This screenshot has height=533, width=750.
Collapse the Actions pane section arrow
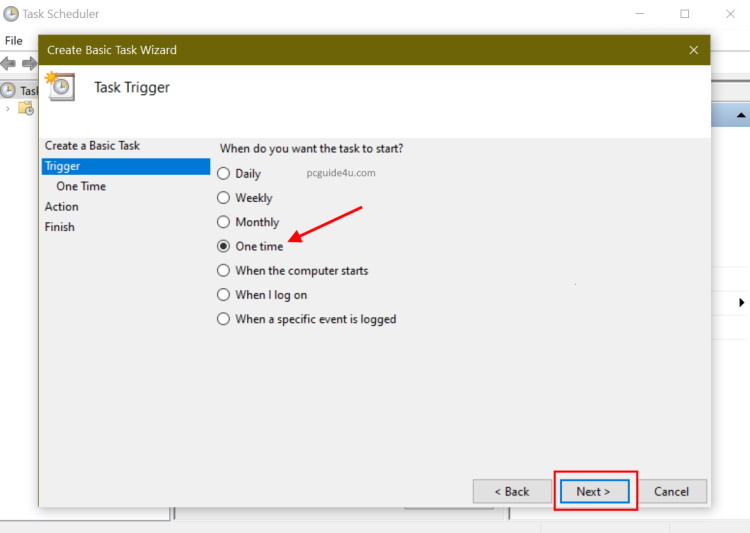(740, 116)
